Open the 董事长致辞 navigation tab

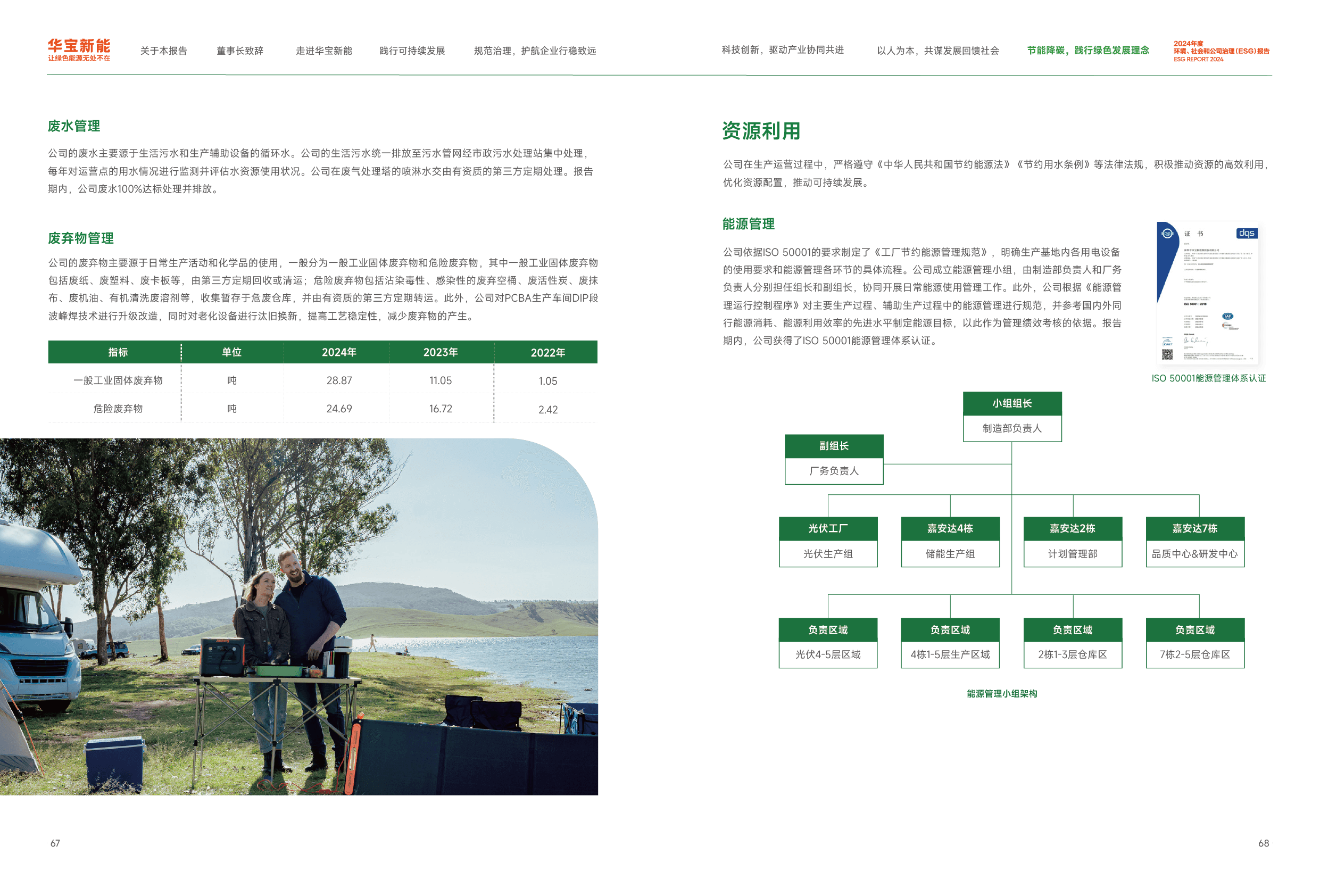[240, 51]
